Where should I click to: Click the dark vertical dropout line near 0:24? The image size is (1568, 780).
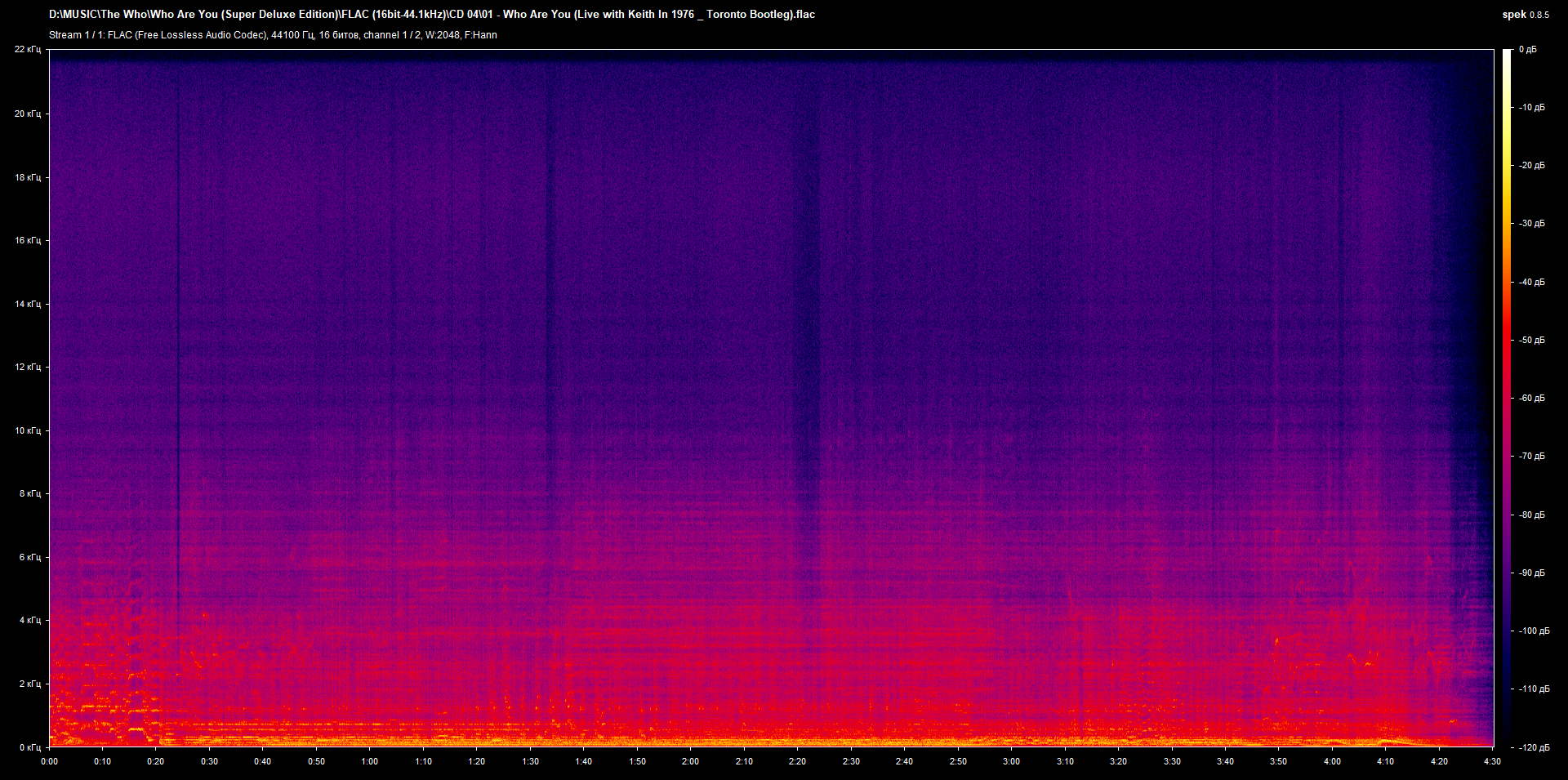[178, 327]
